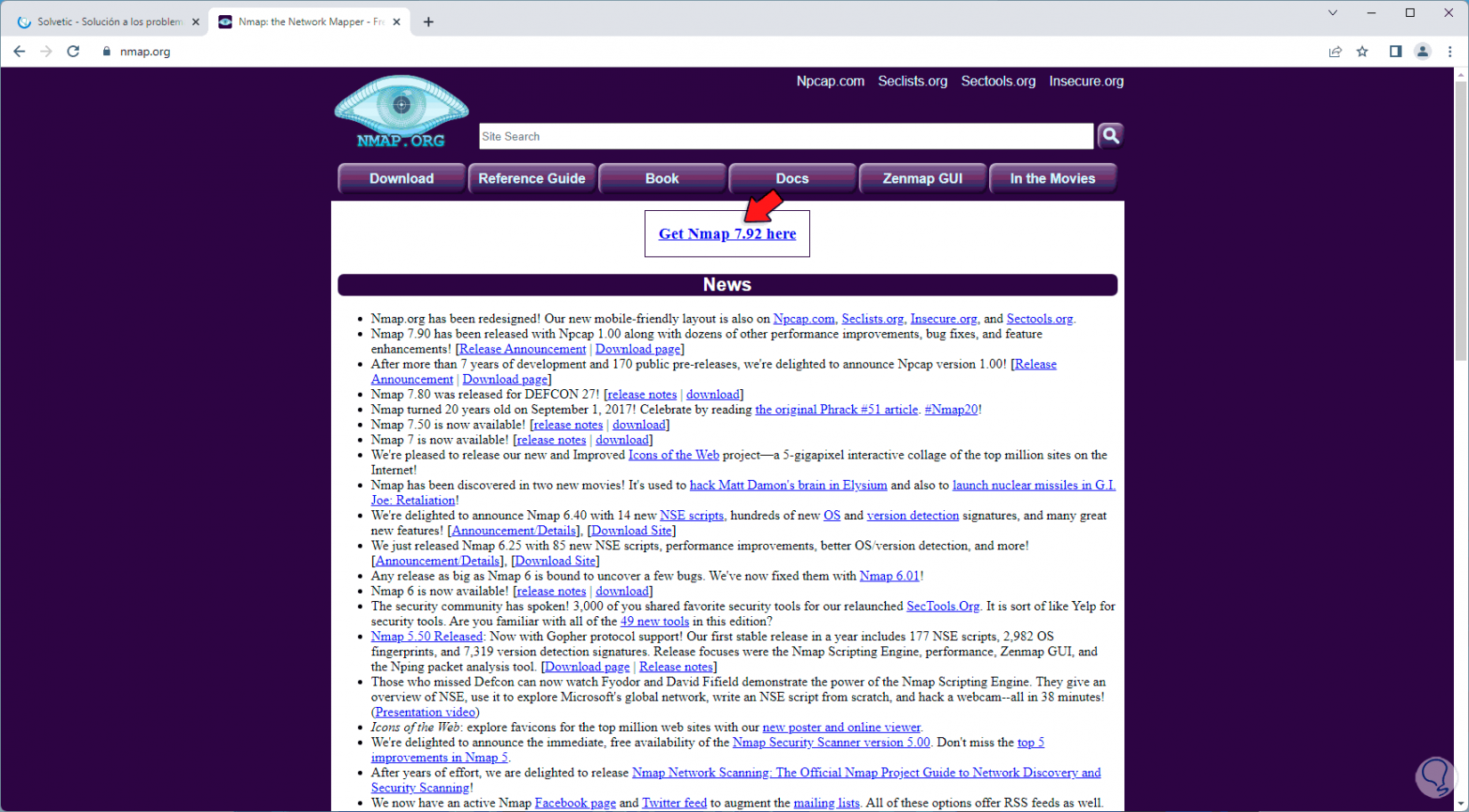The width and height of the screenshot is (1469, 812).
Task: Visit Insecure.org in the header
Action: click(x=1086, y=81)
